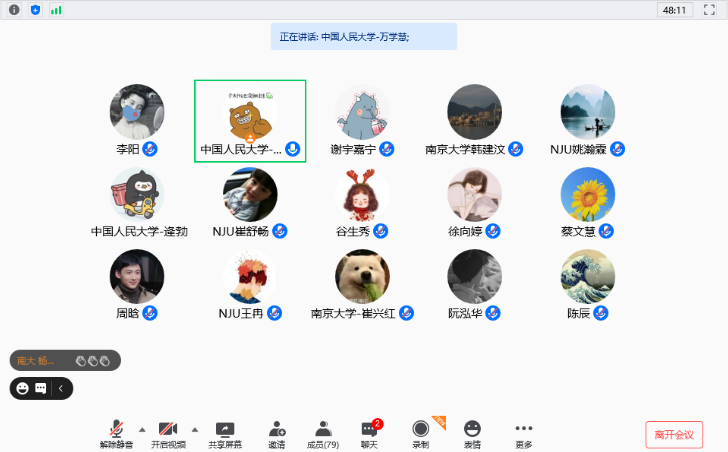Open the Members (成员) list

point(322,434)
